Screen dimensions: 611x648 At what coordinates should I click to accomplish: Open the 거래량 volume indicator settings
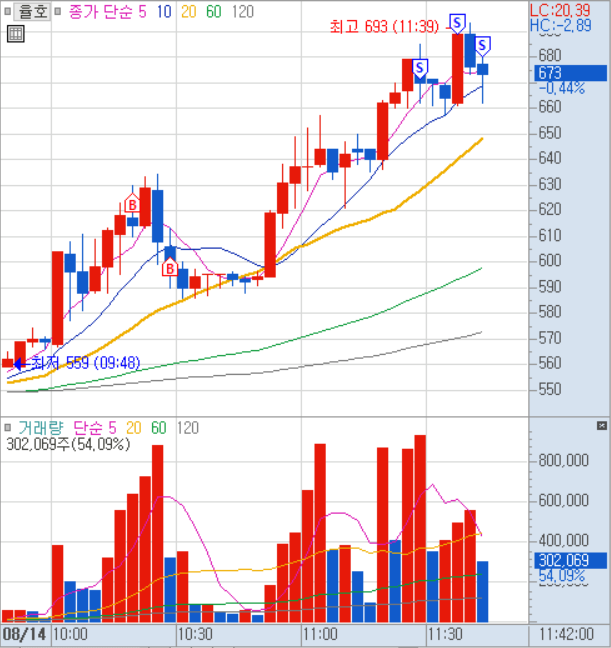[38, 427]
